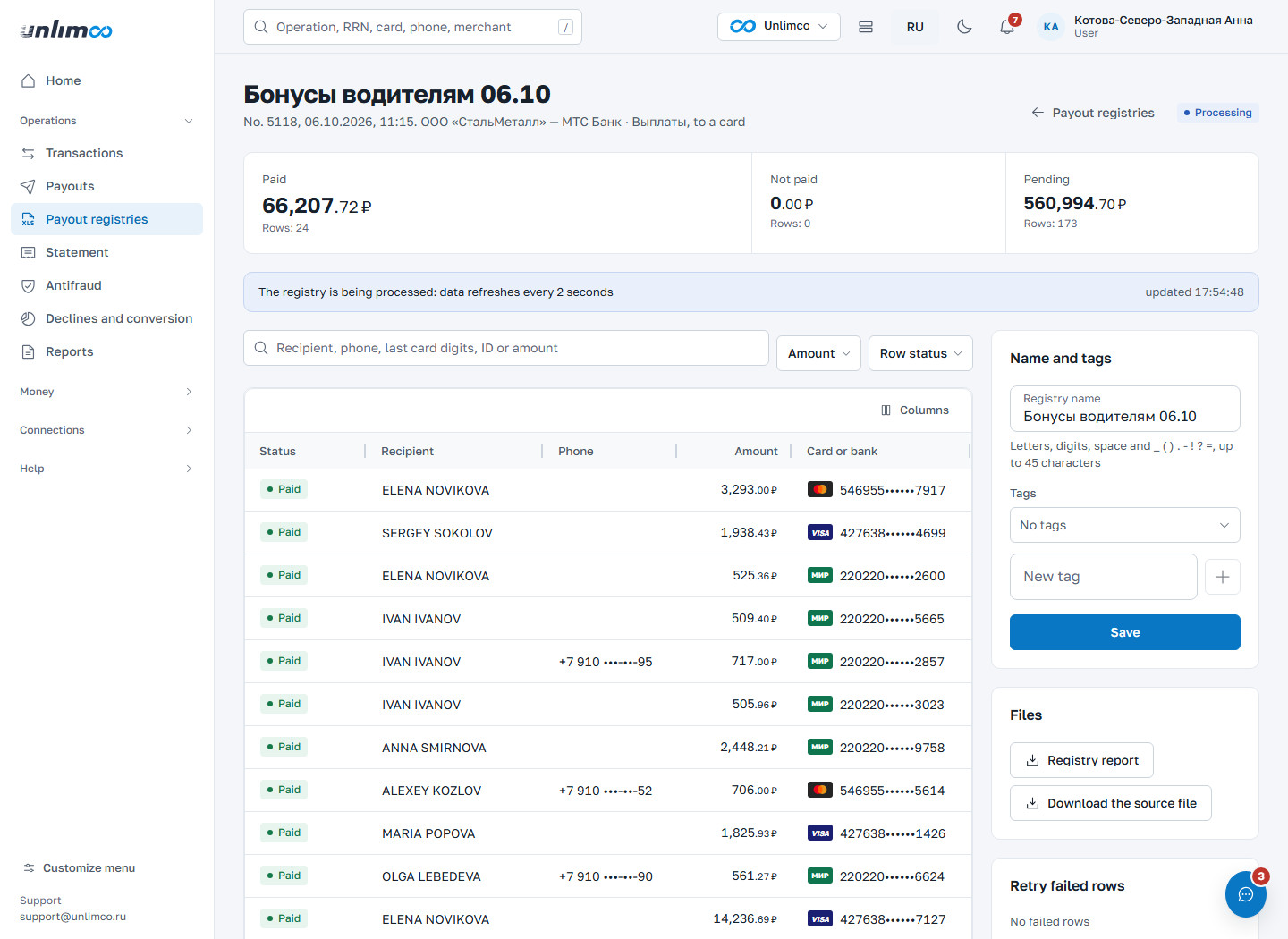Edit the Registry name field

click(x=1125, y=409)
